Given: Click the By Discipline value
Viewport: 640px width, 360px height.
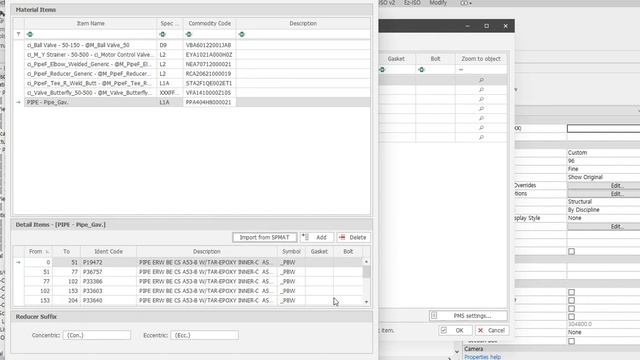Looking at the screenshot, I should 584,210.
